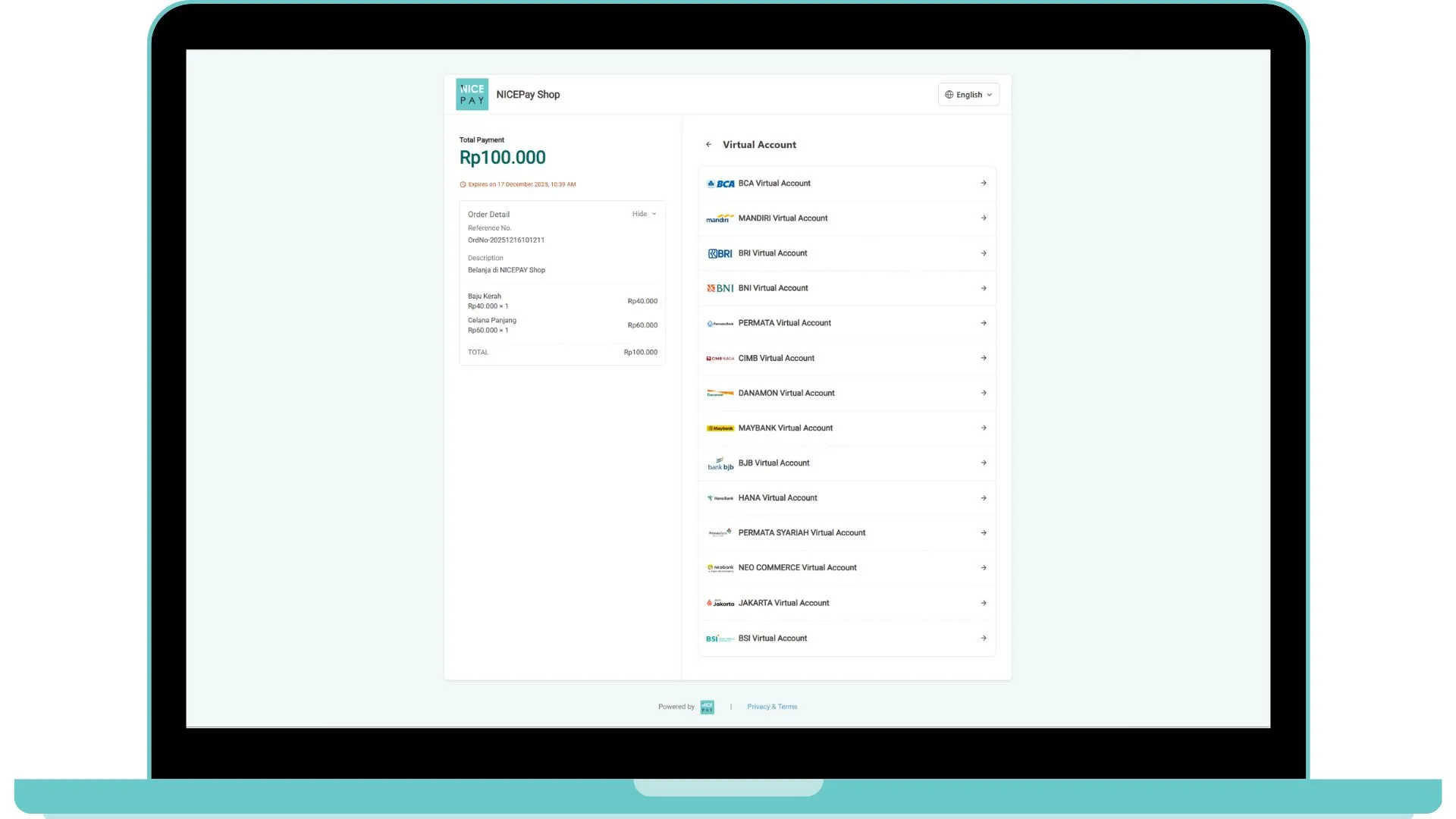
Task: Select PERMATA SYARIAH Virtual Account label
Action: pyautogui.click(x=802, y=532)
